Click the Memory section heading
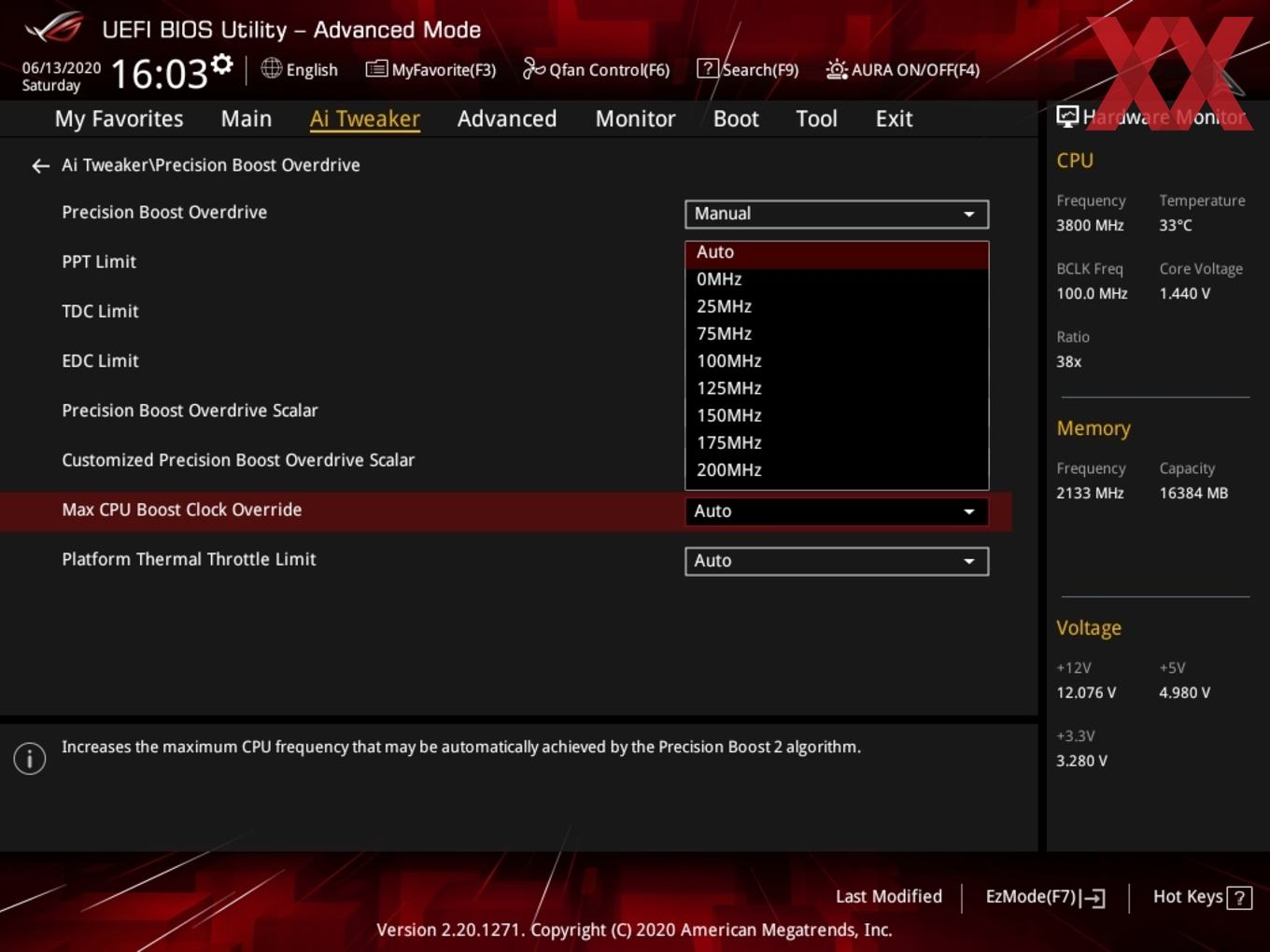Viewport: 1270px width, 952px height. 1094,428
